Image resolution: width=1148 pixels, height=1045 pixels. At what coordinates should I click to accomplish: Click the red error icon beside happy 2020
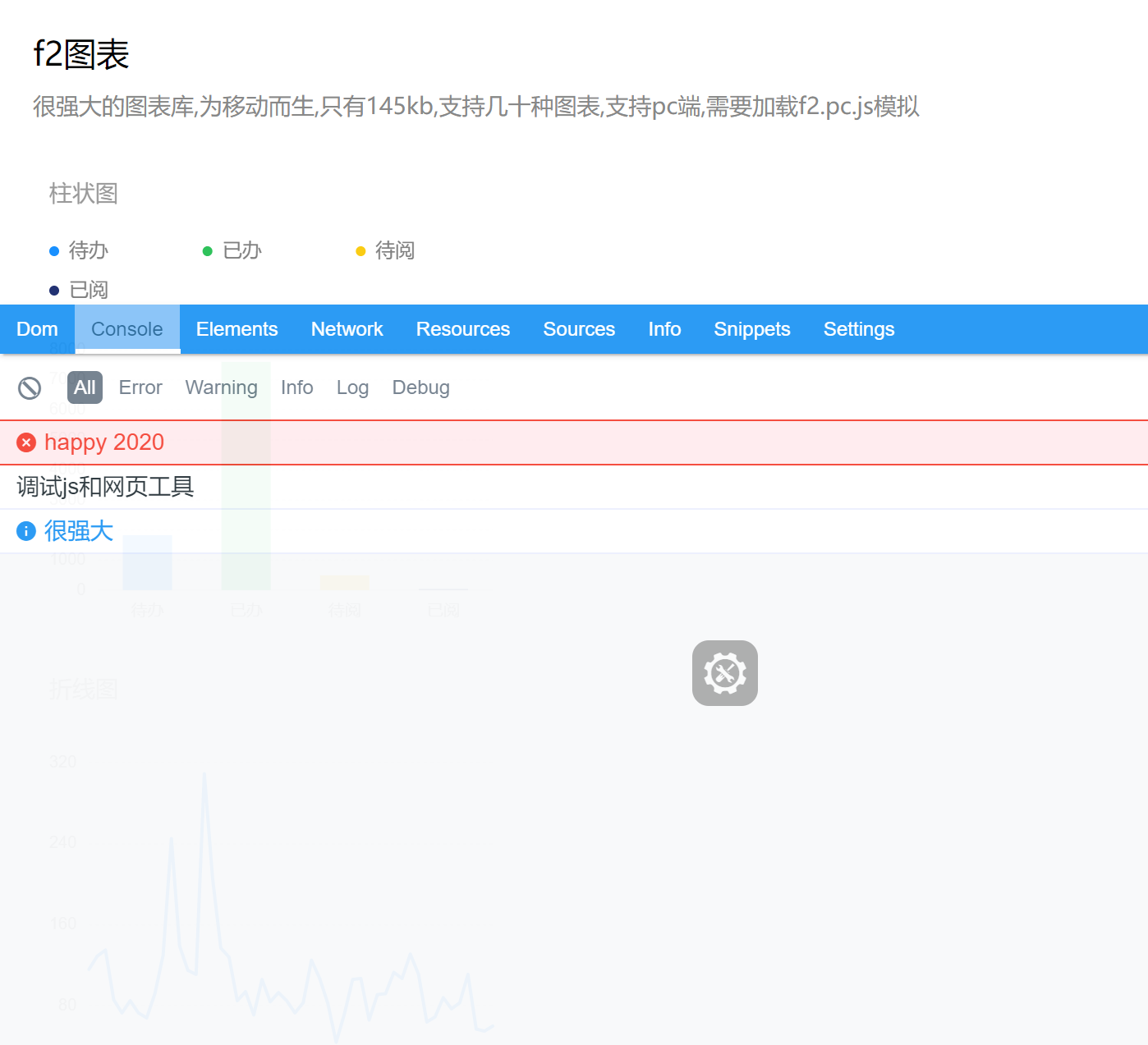pos(26,442)
